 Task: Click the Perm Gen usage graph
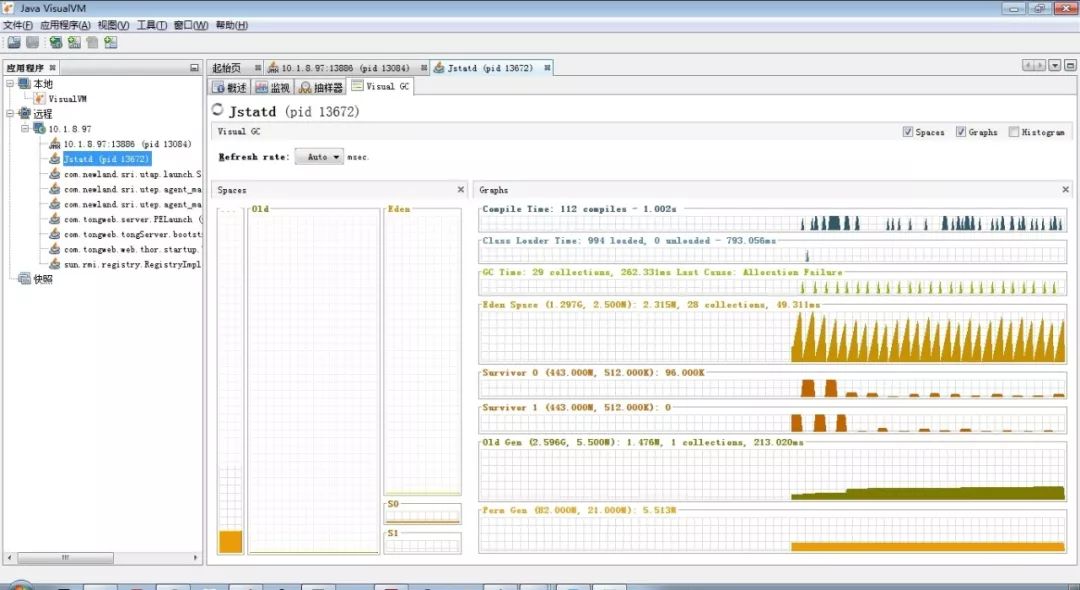point(772,534)
